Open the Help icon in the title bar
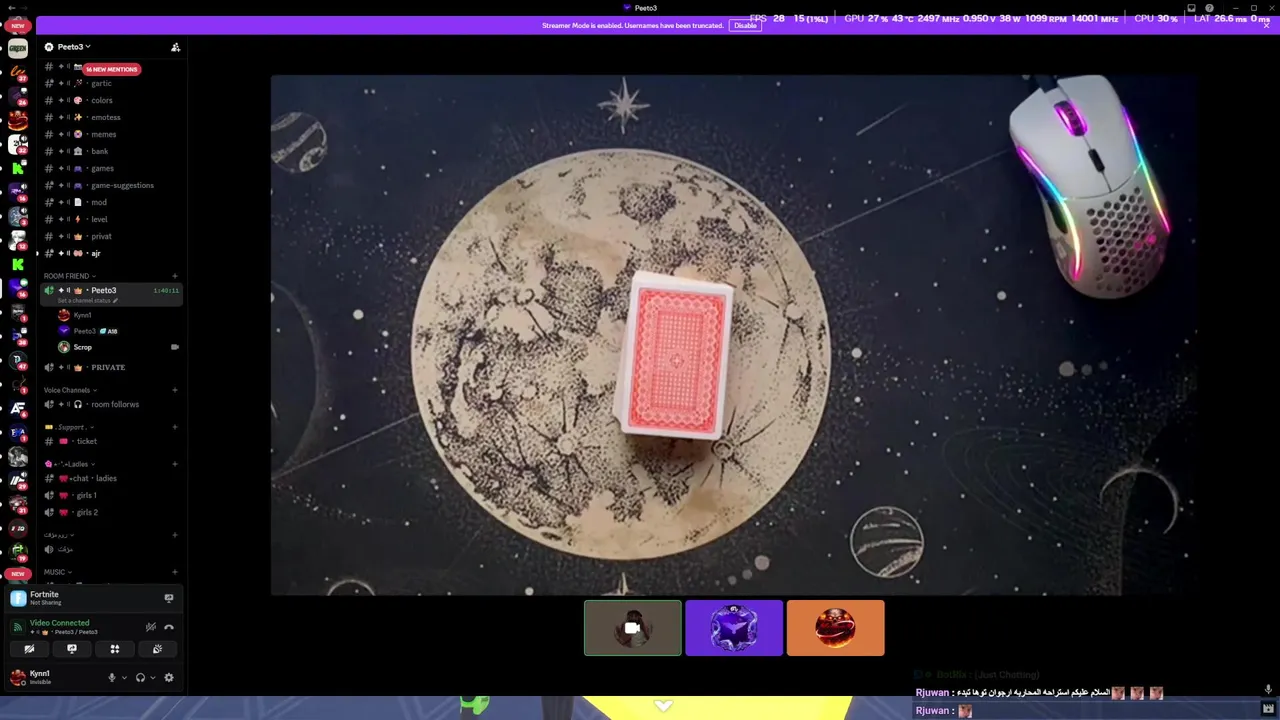 (x=1209, y=8)
